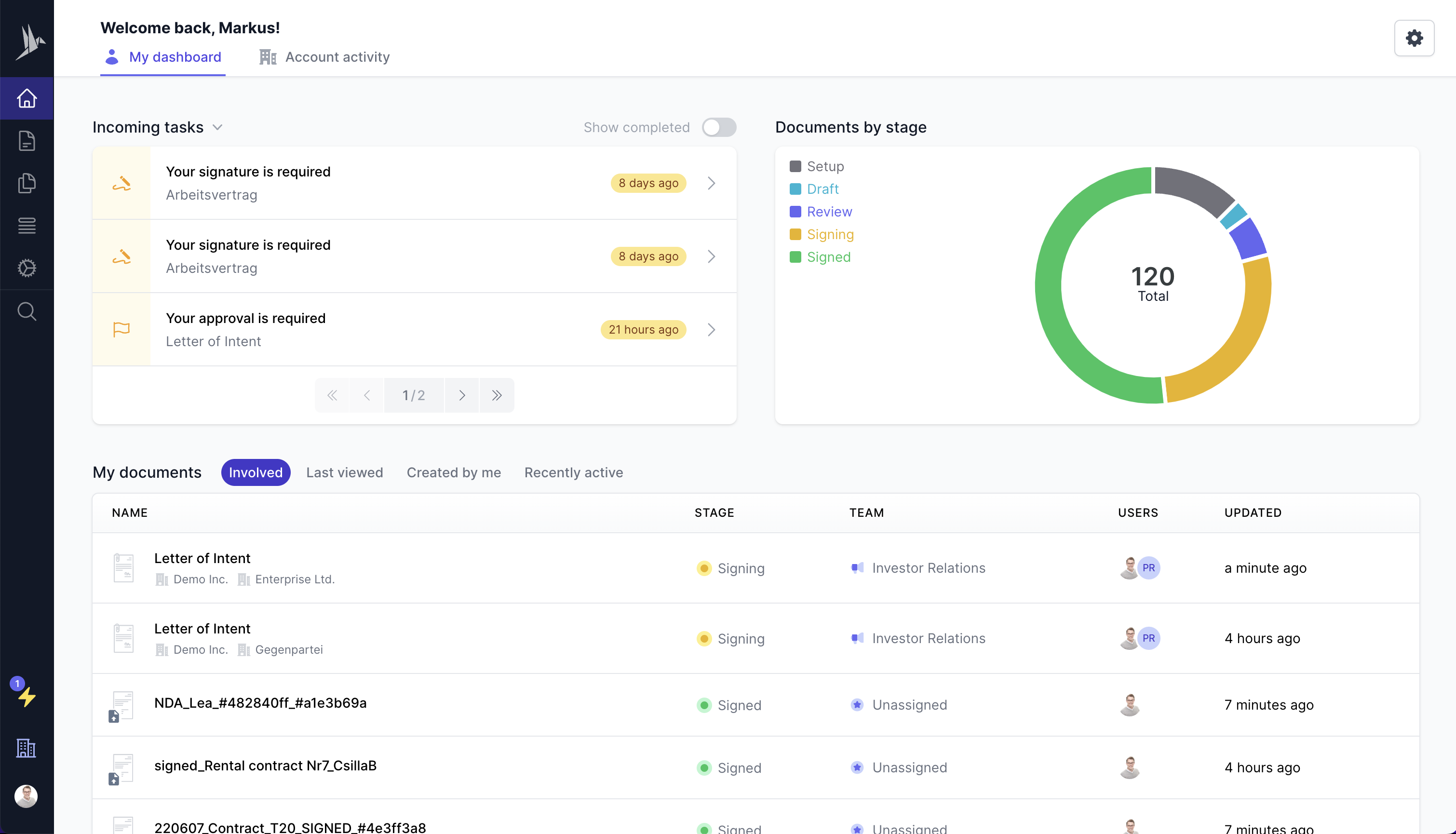Switch to Created by me tab
This screenshot has width=1456, height=834.
point(453,471)
